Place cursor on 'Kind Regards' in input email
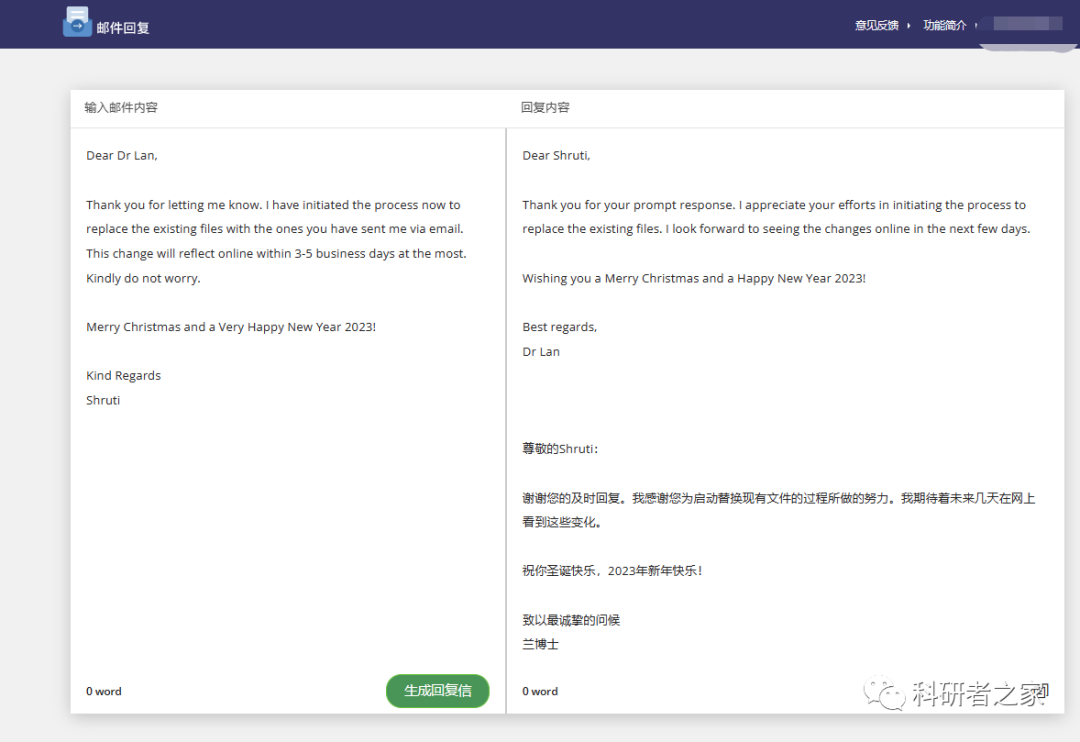The image size is (1080, 742). click(x=123, y=376)
